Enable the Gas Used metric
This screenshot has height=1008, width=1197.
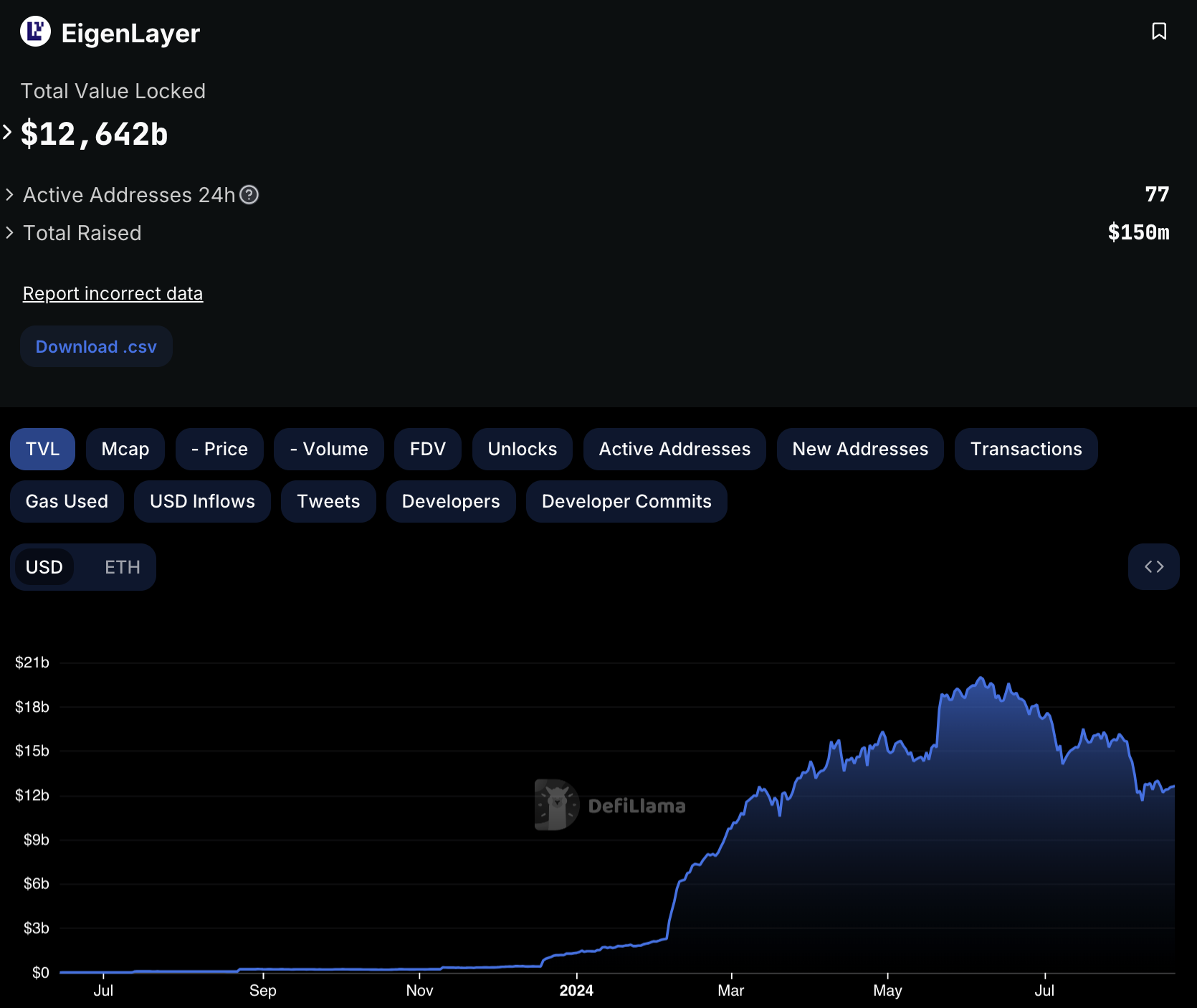coord(67,502)
